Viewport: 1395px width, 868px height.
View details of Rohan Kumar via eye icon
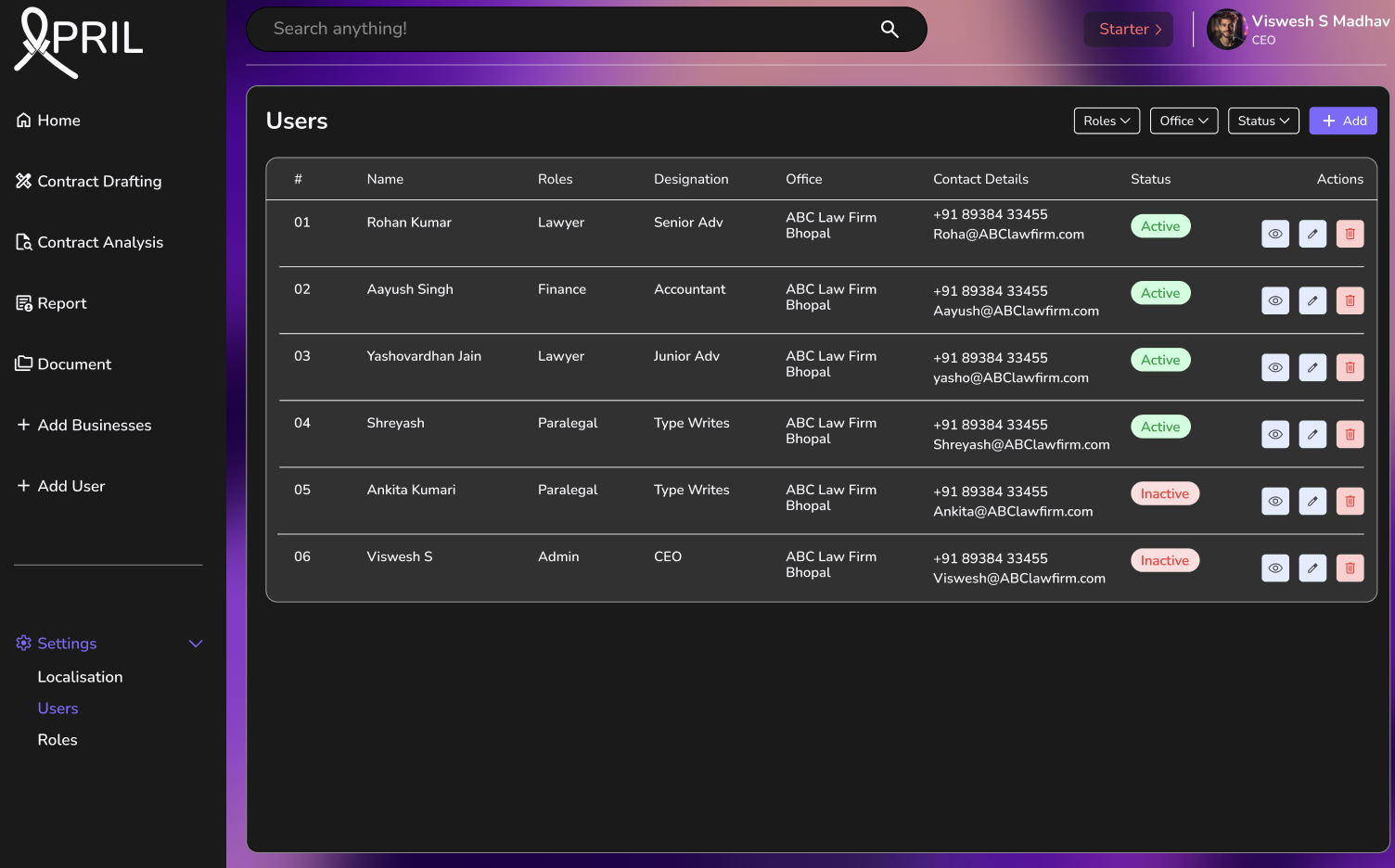[1275, 234]
